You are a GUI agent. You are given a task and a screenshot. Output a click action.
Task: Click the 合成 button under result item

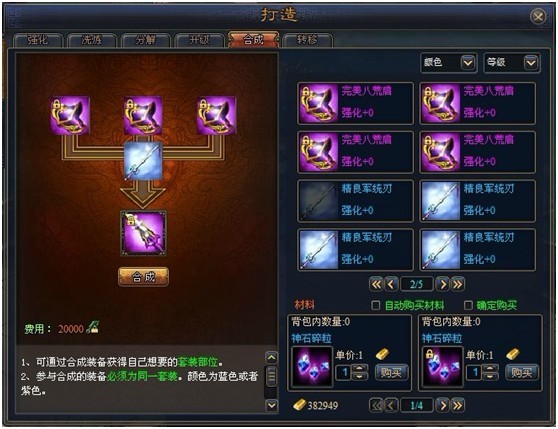(x=143, y=277)
